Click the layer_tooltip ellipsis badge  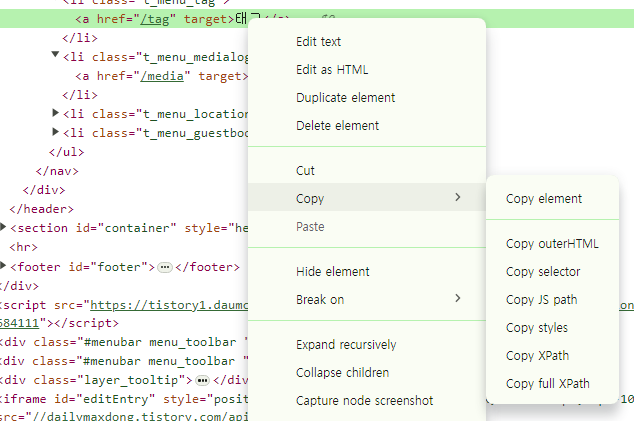click(202, 381)
